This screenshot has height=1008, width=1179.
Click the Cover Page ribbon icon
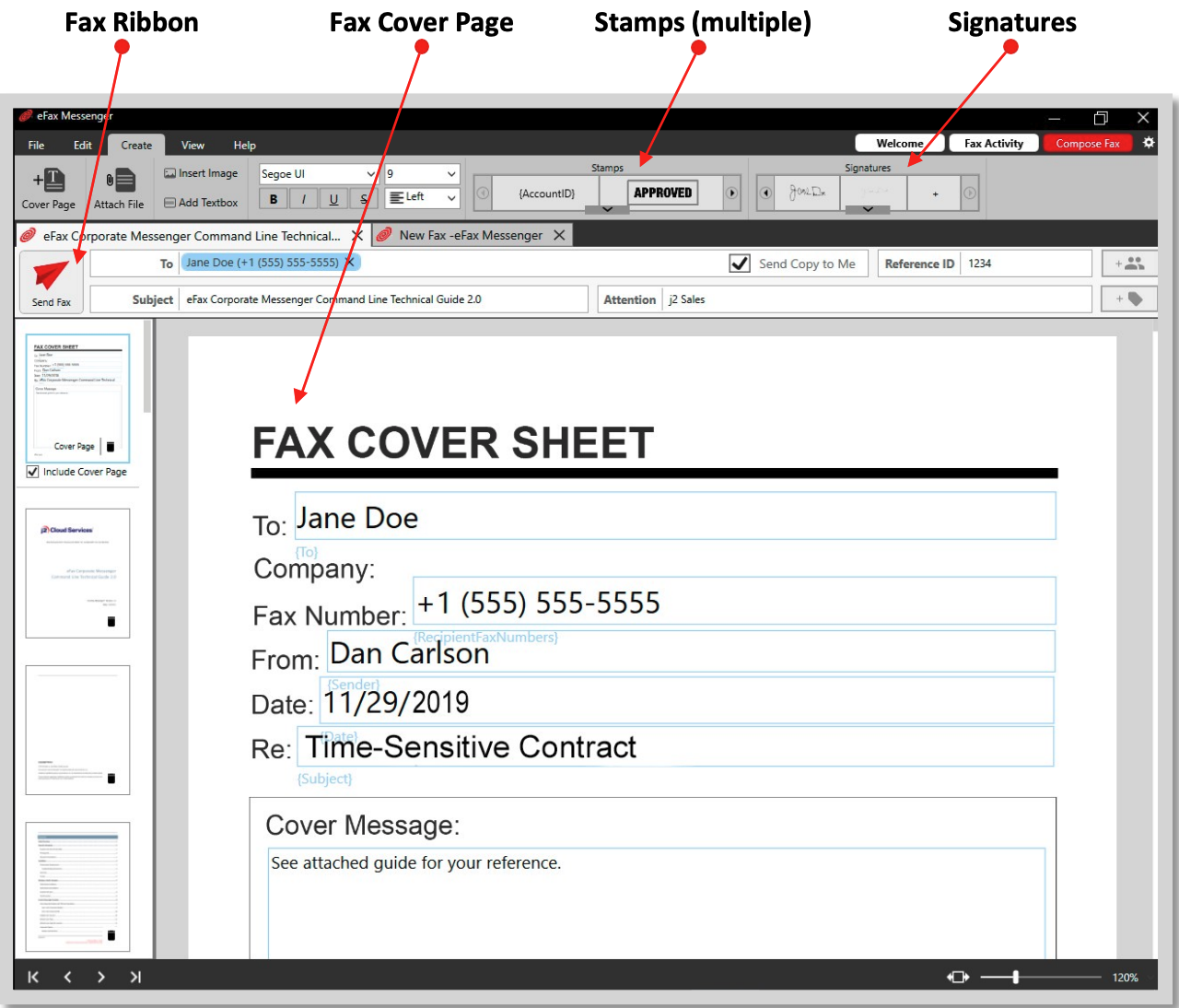49,188
